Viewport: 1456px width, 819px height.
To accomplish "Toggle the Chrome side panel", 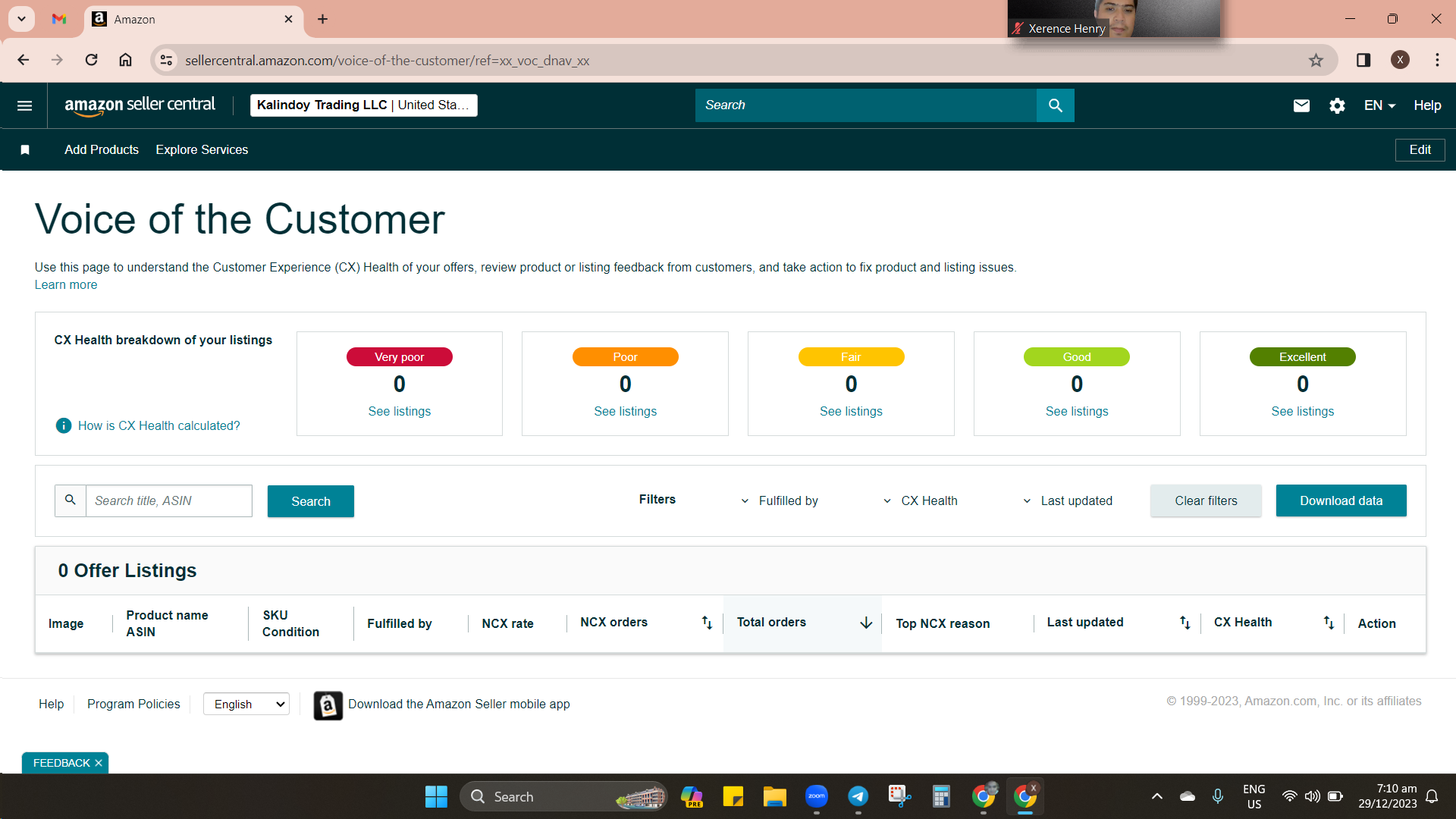I will click(x=1363, y=60).
